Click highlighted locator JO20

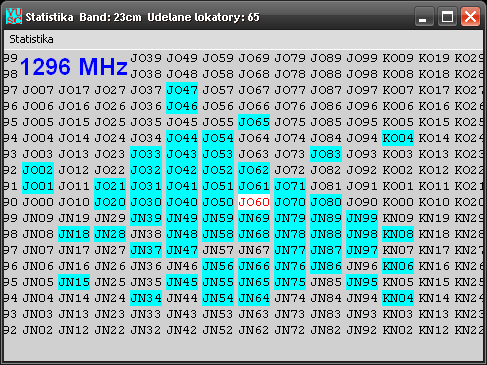tap(110, 202)
